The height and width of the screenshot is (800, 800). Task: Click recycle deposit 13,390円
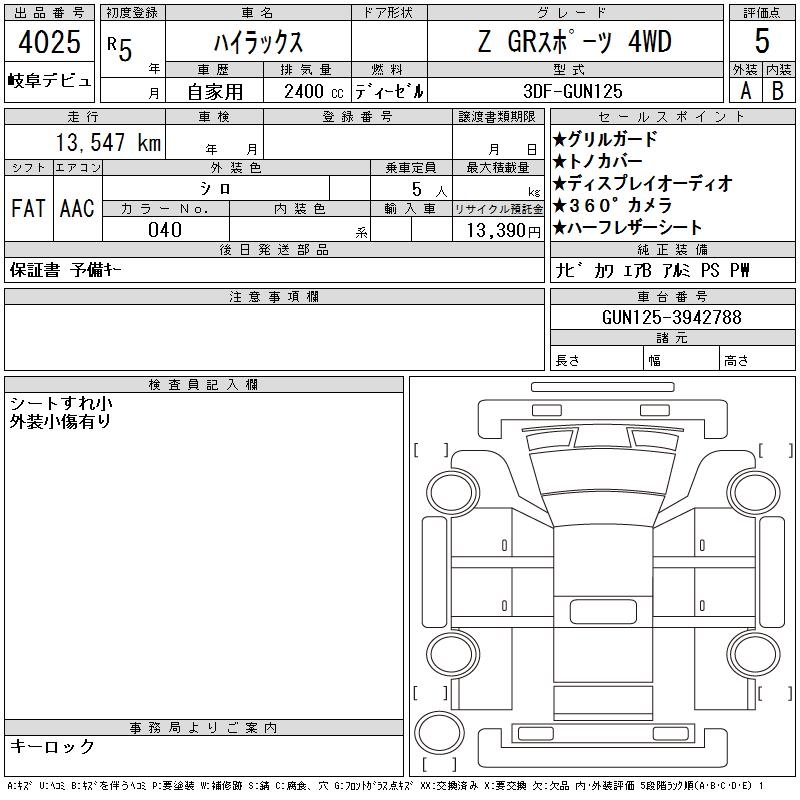pos(503,230)
